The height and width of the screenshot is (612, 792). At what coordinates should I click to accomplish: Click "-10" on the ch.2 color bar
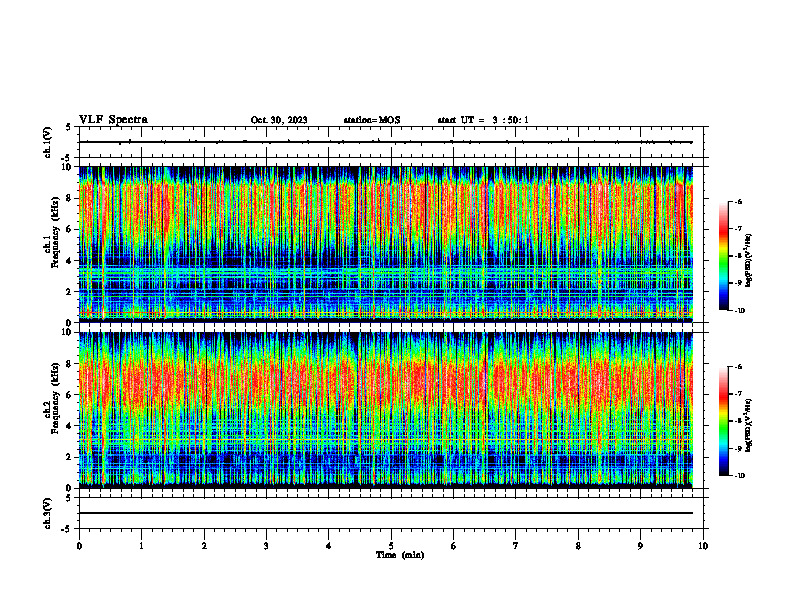click(x=739, y=476)
